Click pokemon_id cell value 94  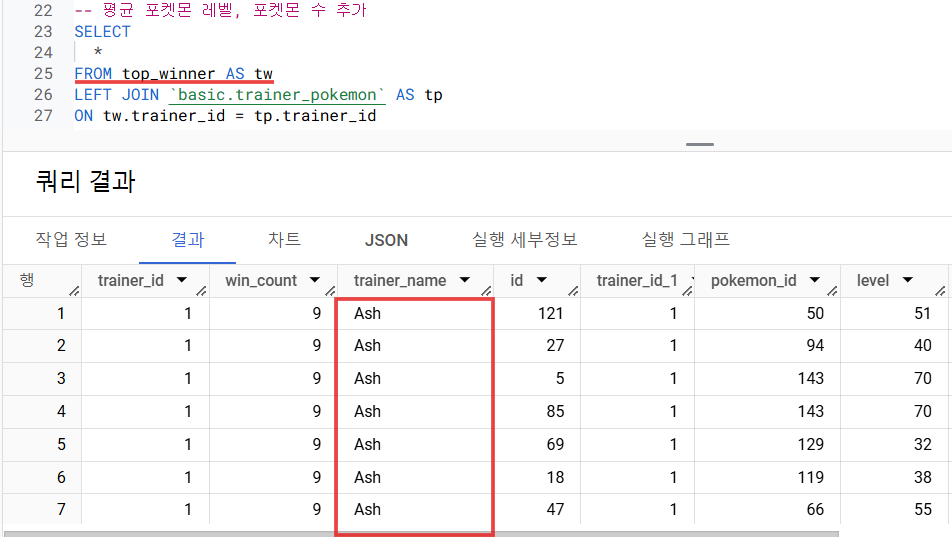point(815,345)
